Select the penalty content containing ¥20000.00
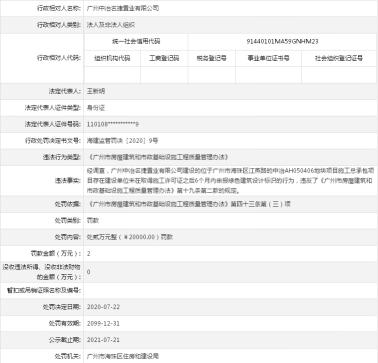Screen dimensions: 378x363 130,237
